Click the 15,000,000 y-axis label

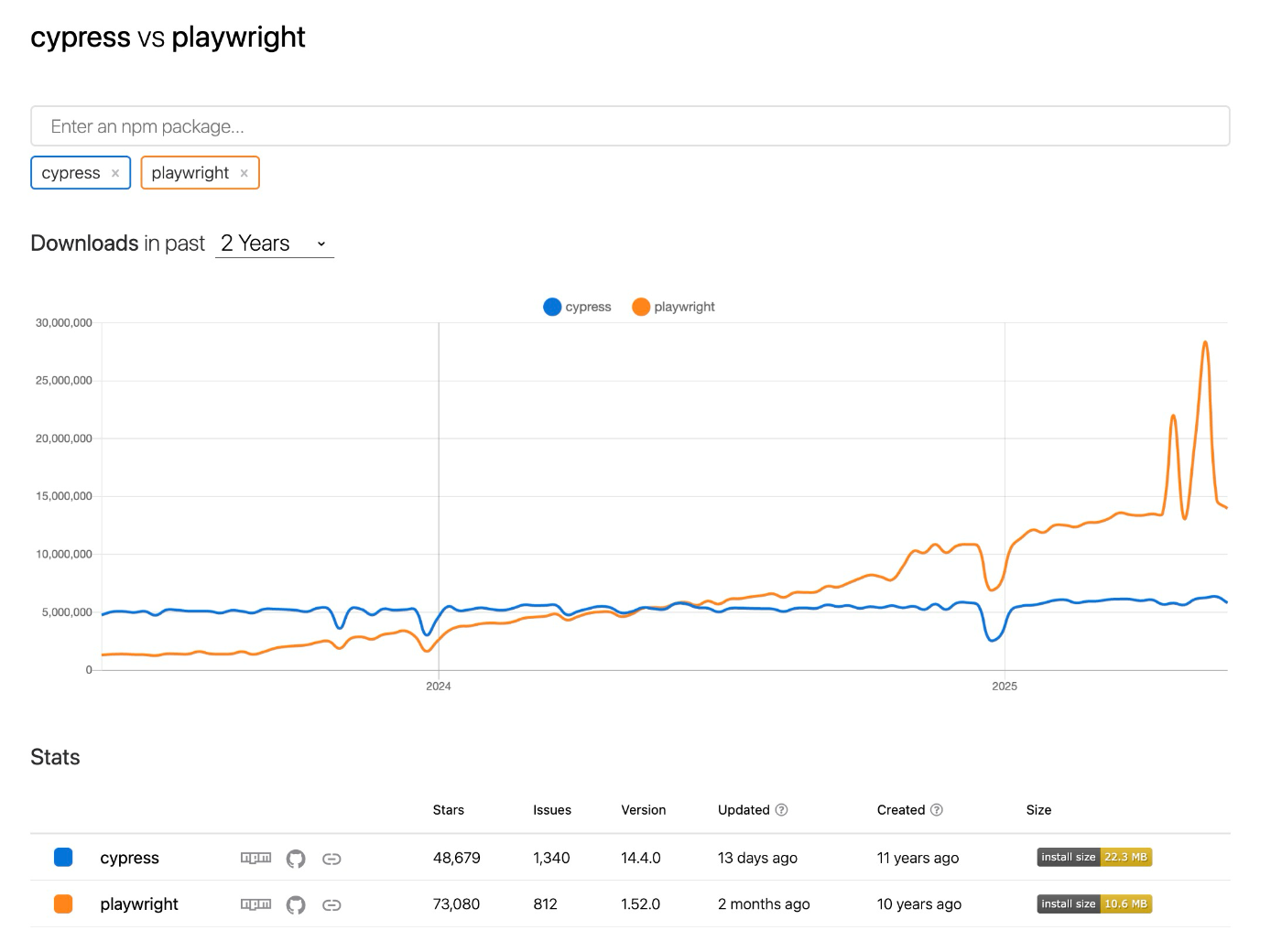64,496
